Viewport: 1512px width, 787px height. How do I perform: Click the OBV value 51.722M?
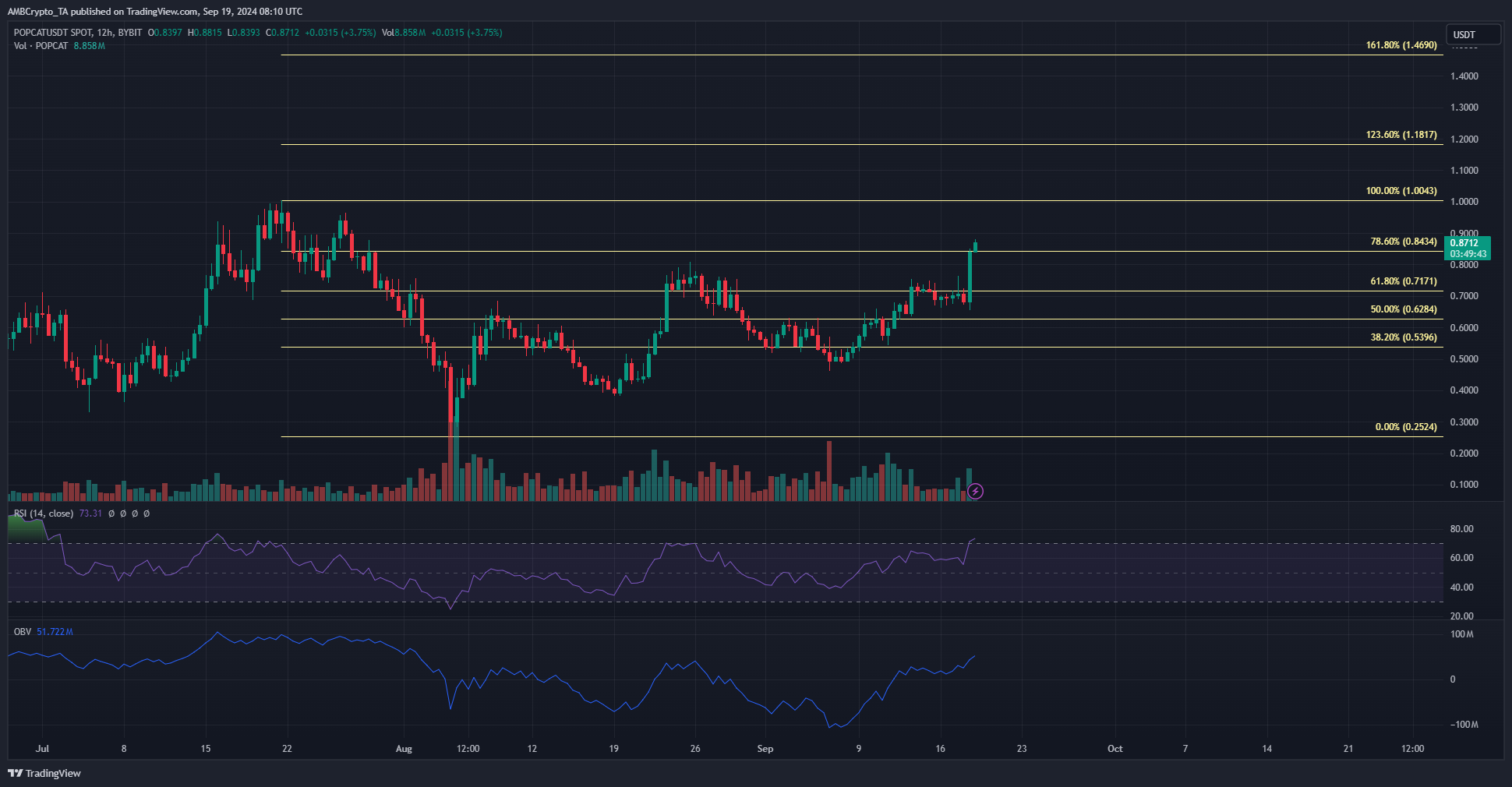tap(55, 632)
